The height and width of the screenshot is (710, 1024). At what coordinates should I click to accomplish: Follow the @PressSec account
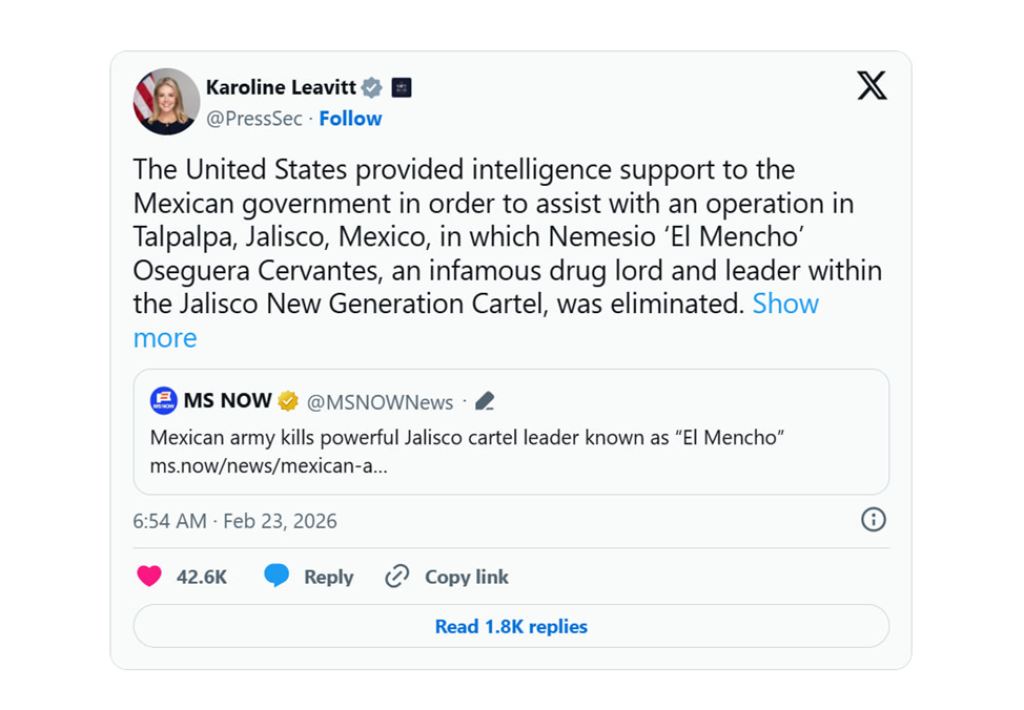tap(350, 118)
